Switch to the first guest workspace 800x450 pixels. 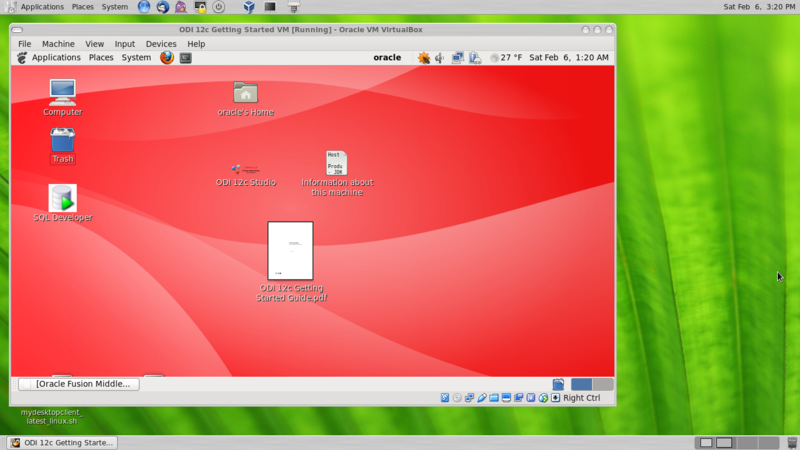(x=582, y=384)
